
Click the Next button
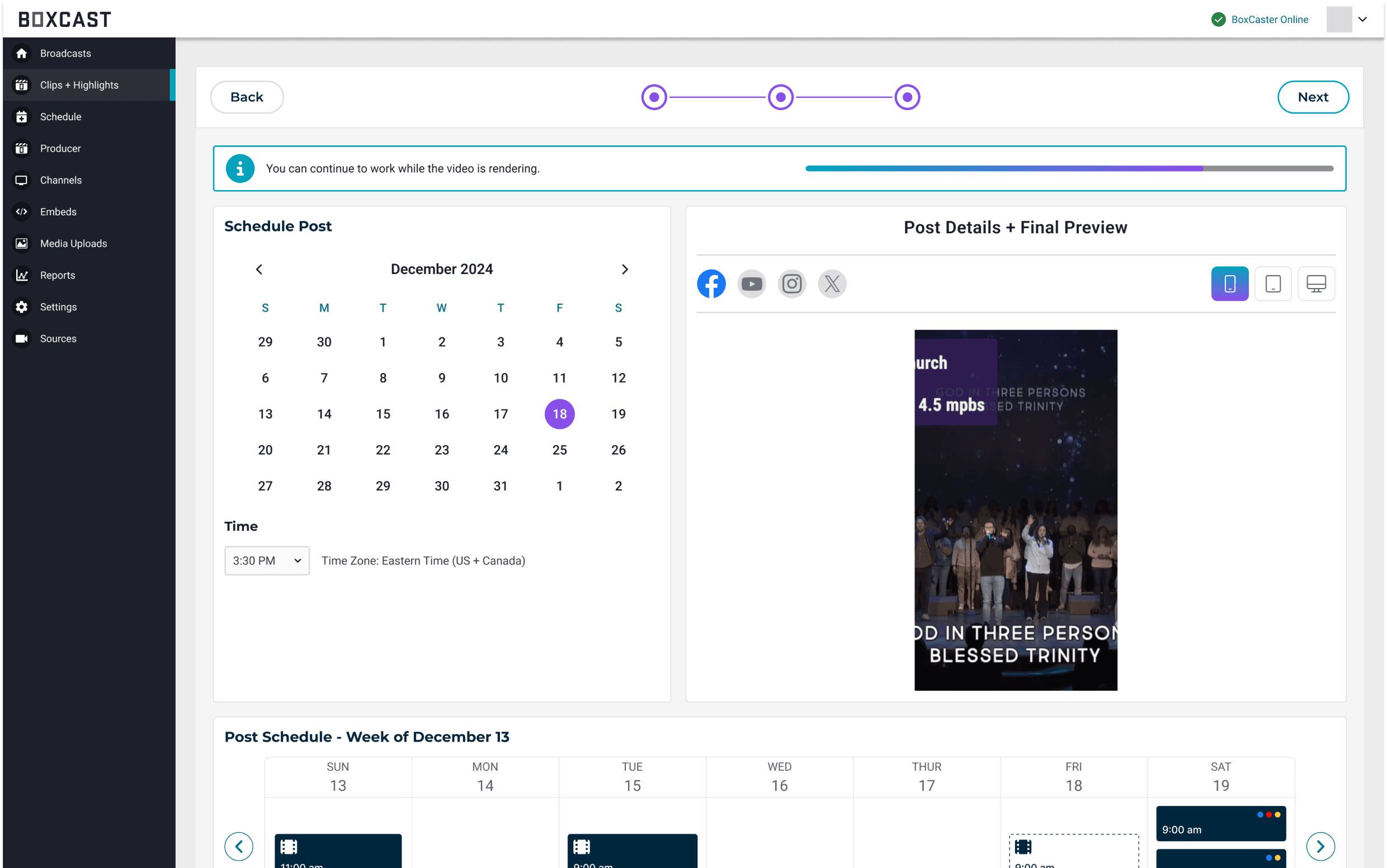(x=1313, y=97)
